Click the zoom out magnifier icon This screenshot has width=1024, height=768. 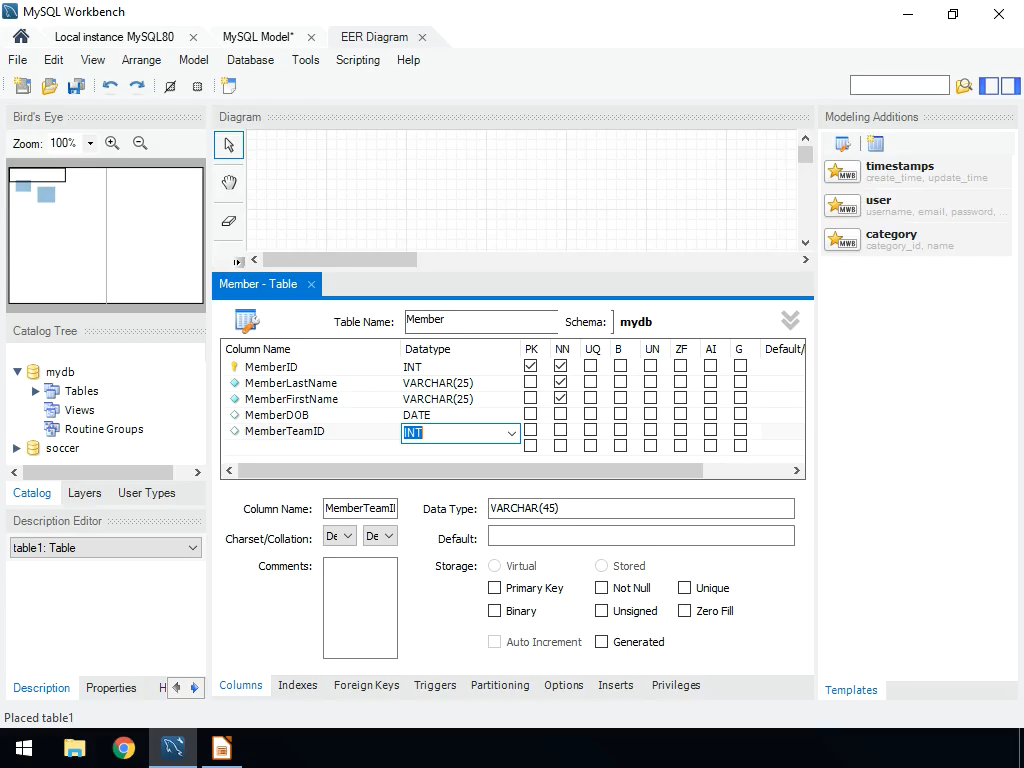[140, 143]
